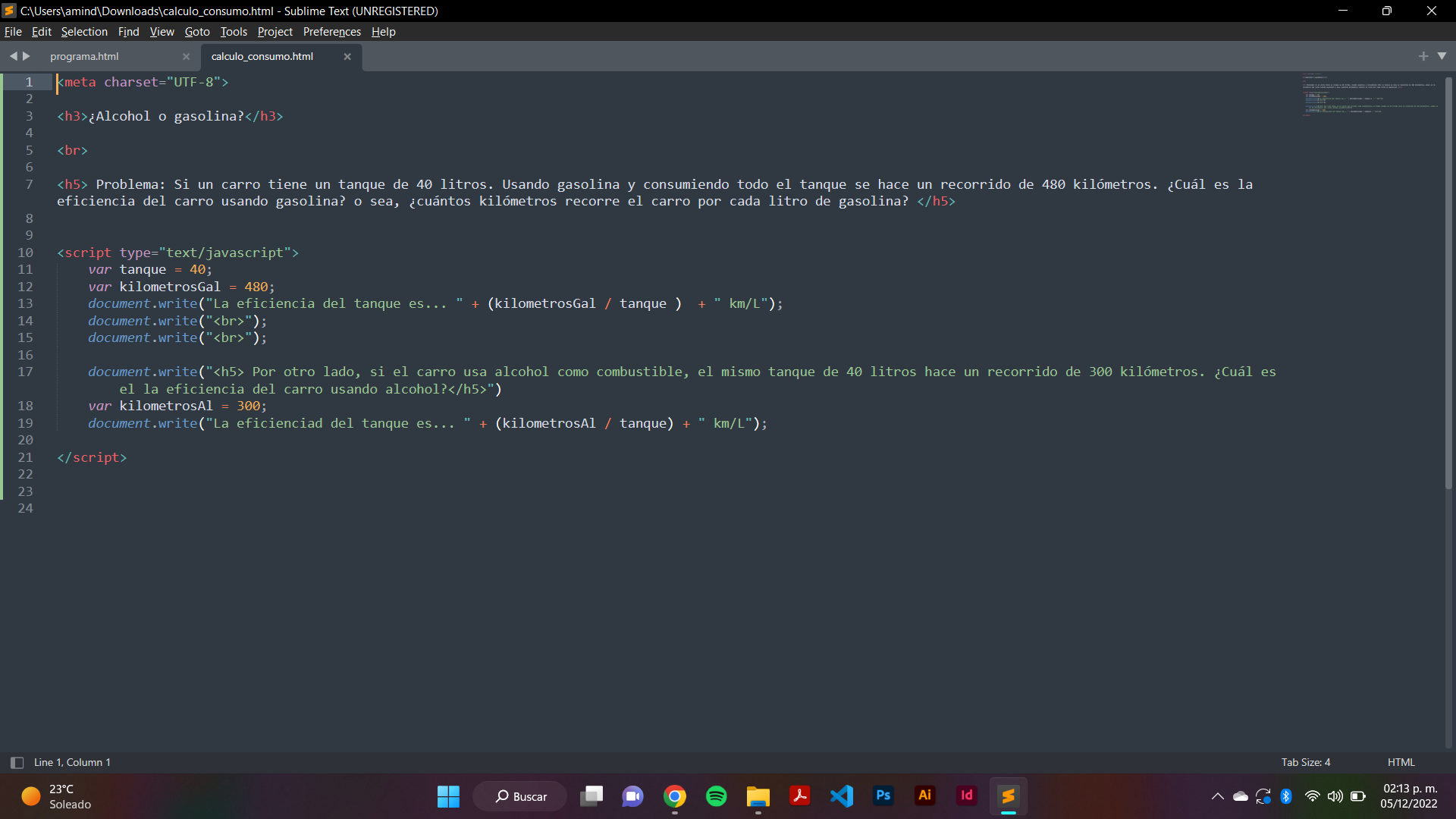
Task: Click the Buscar search field
Action: click(519, 795)
